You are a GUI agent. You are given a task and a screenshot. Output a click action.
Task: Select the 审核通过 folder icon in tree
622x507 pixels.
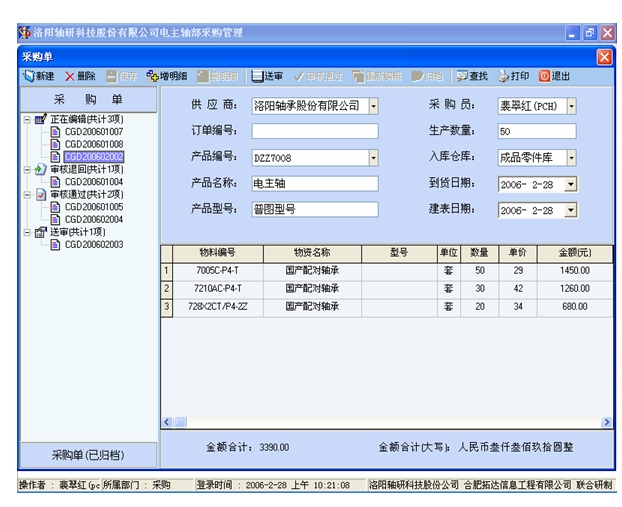(x=40, y=194)
